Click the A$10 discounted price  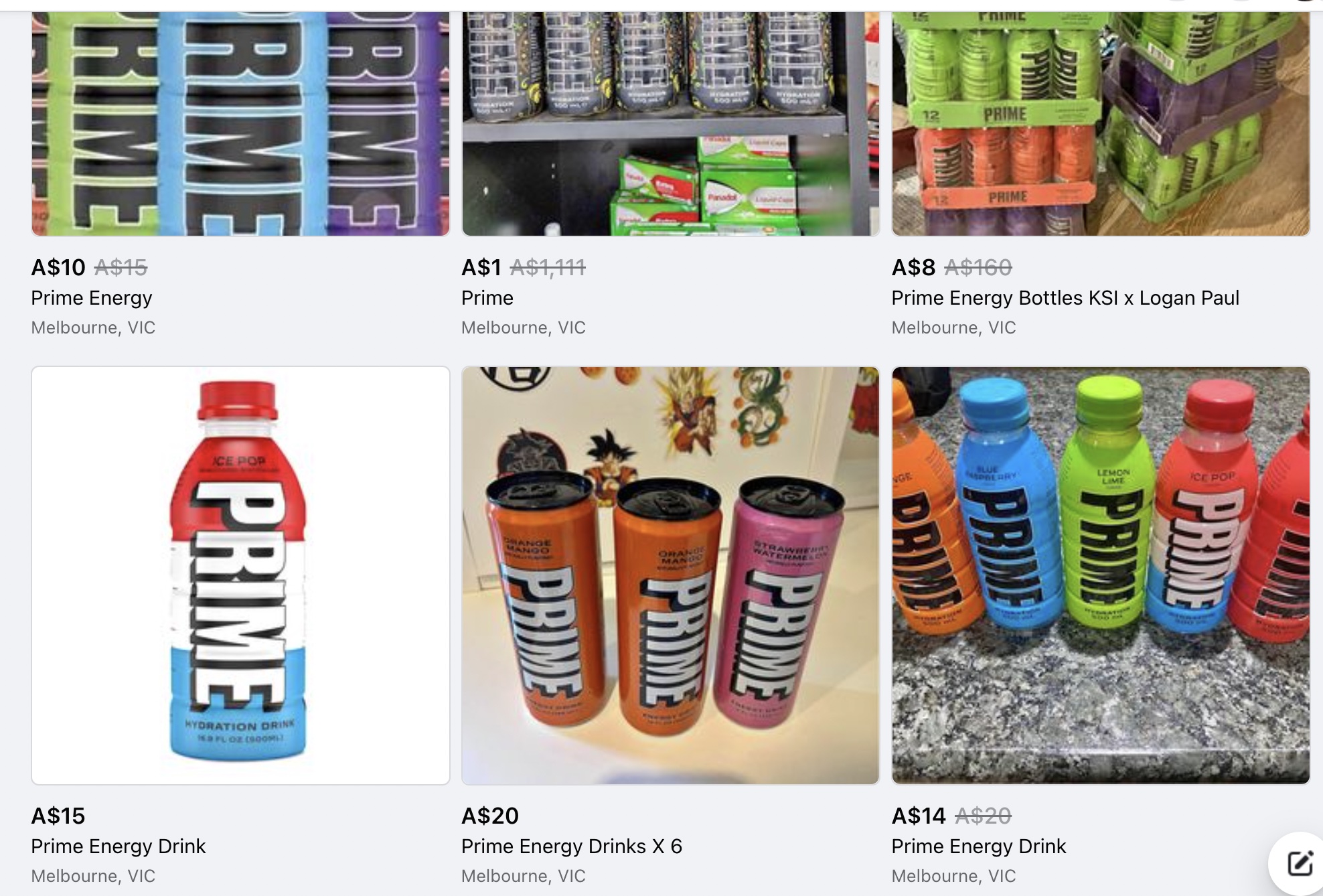(58, 267)
